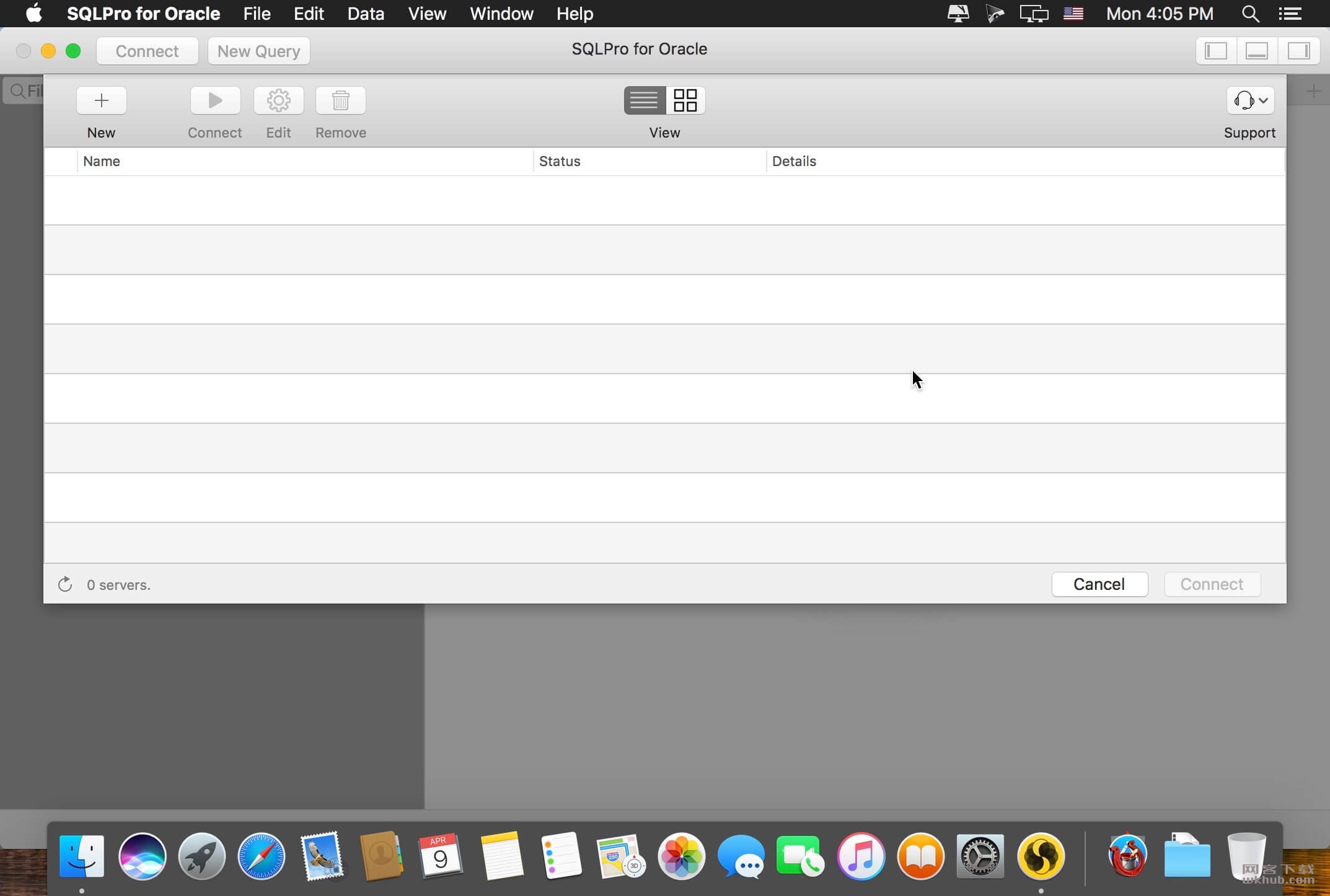
Task: Open Safari from the Dock
Action: click(262, 856)
